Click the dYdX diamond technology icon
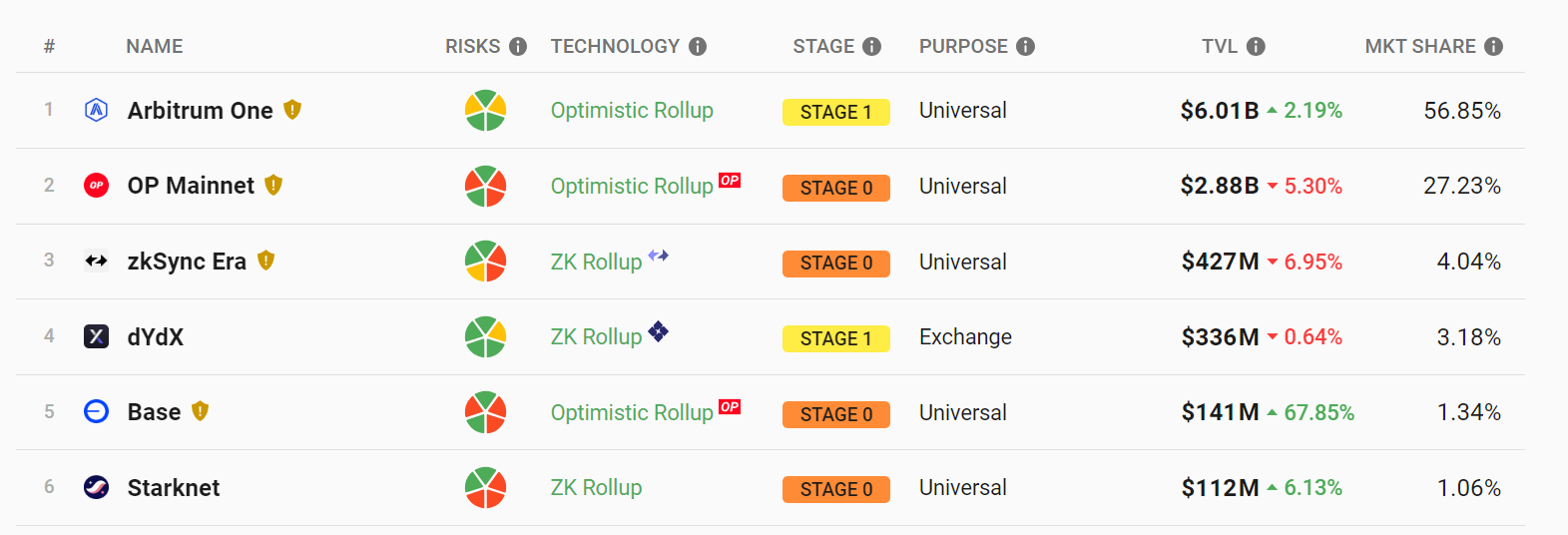1568x535 pixels. tap(658, 331)
